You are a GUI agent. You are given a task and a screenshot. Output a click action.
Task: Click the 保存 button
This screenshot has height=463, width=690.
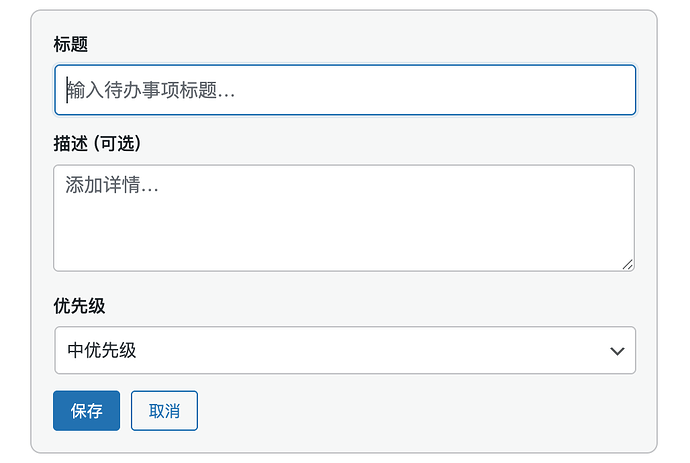87,411
